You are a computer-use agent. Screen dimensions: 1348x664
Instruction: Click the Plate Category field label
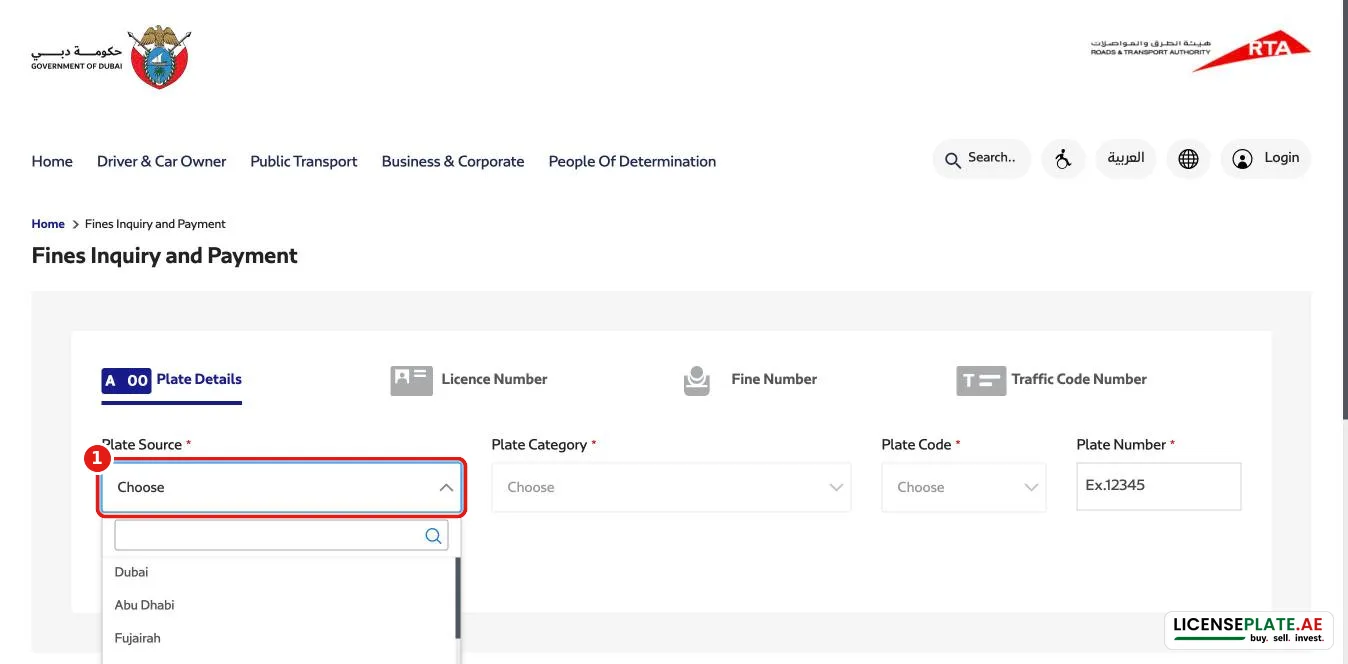[544, 445]
